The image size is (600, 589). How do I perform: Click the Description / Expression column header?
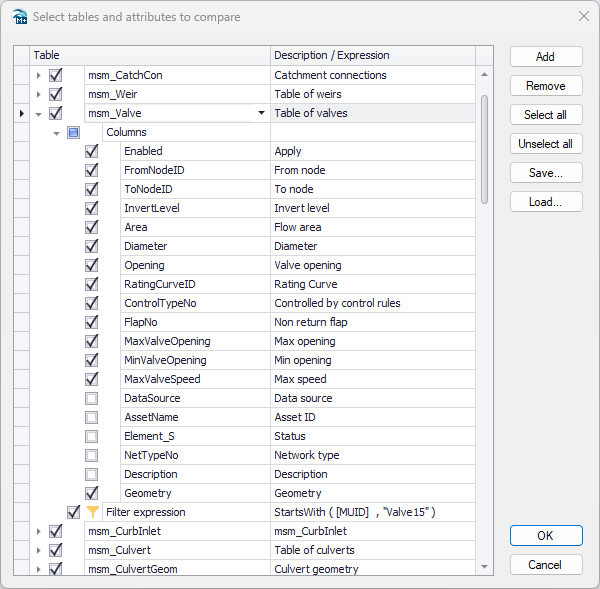click(373, 55)
